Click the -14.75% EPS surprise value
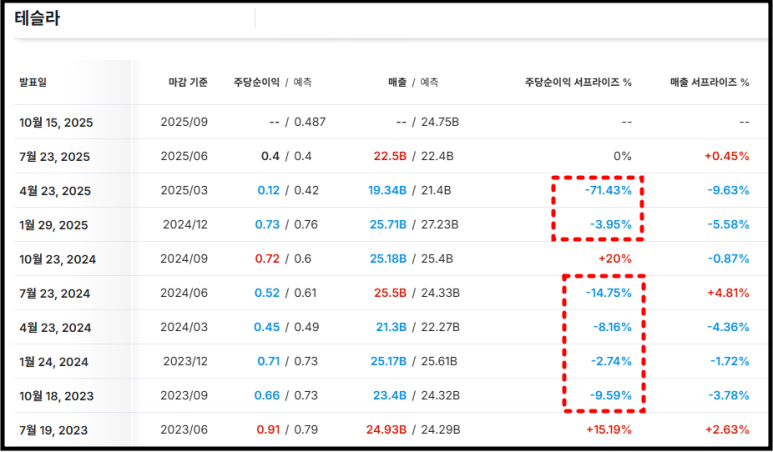This screenshot has width=773, height=452. tap(609, 293)
